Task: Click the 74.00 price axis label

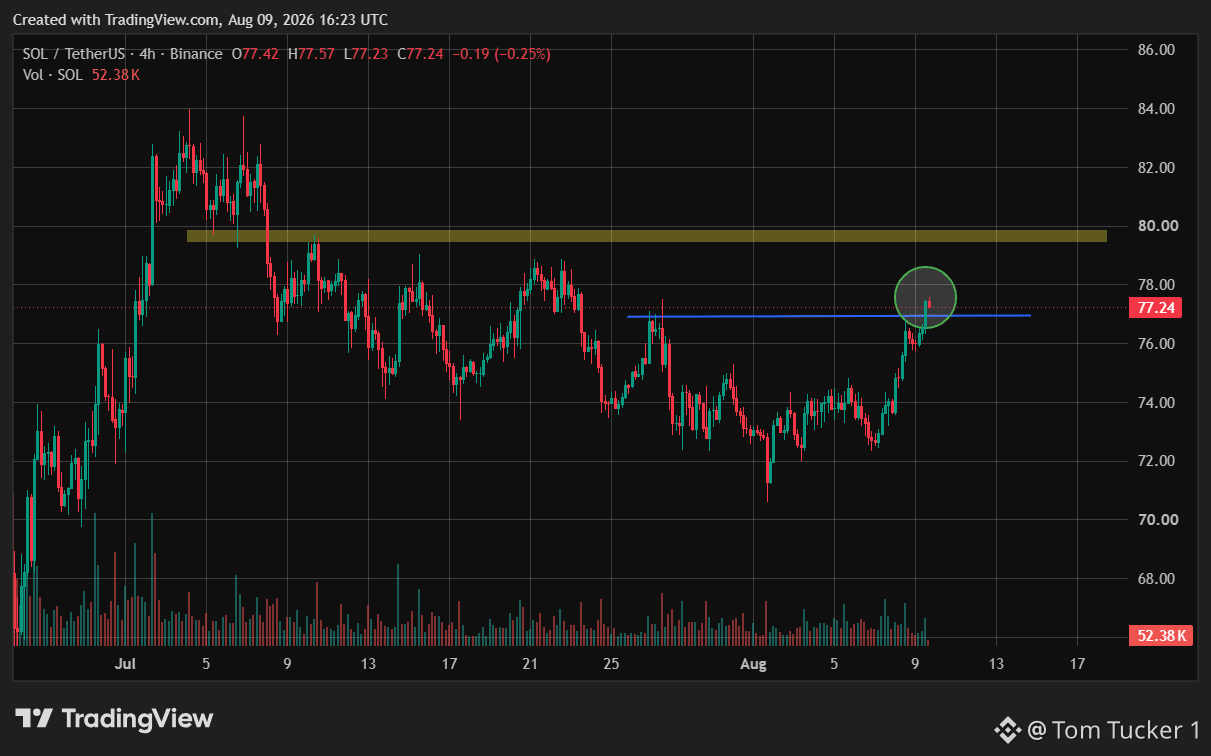Action: coord(1155,403)
